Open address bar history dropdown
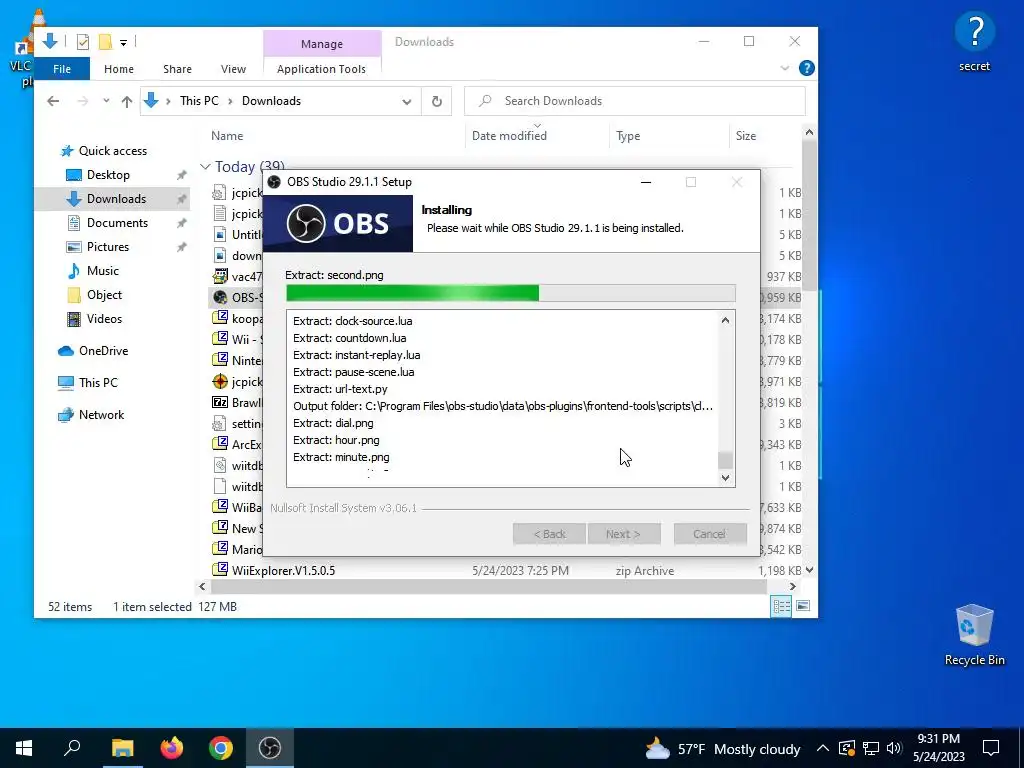This screenshot has height=768, width=1024. pos(407,101)
